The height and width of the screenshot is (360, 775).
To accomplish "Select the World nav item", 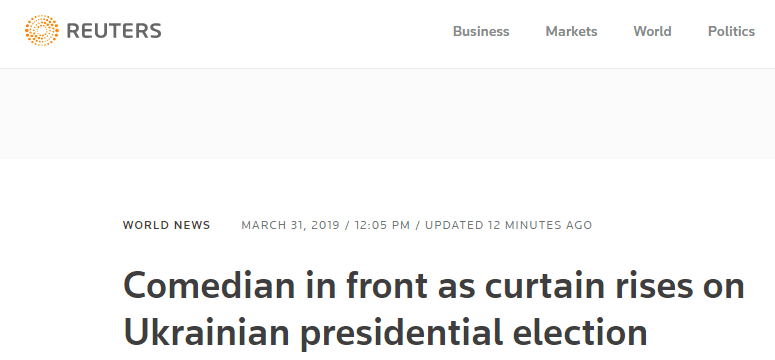I will [x=652, y=31].
